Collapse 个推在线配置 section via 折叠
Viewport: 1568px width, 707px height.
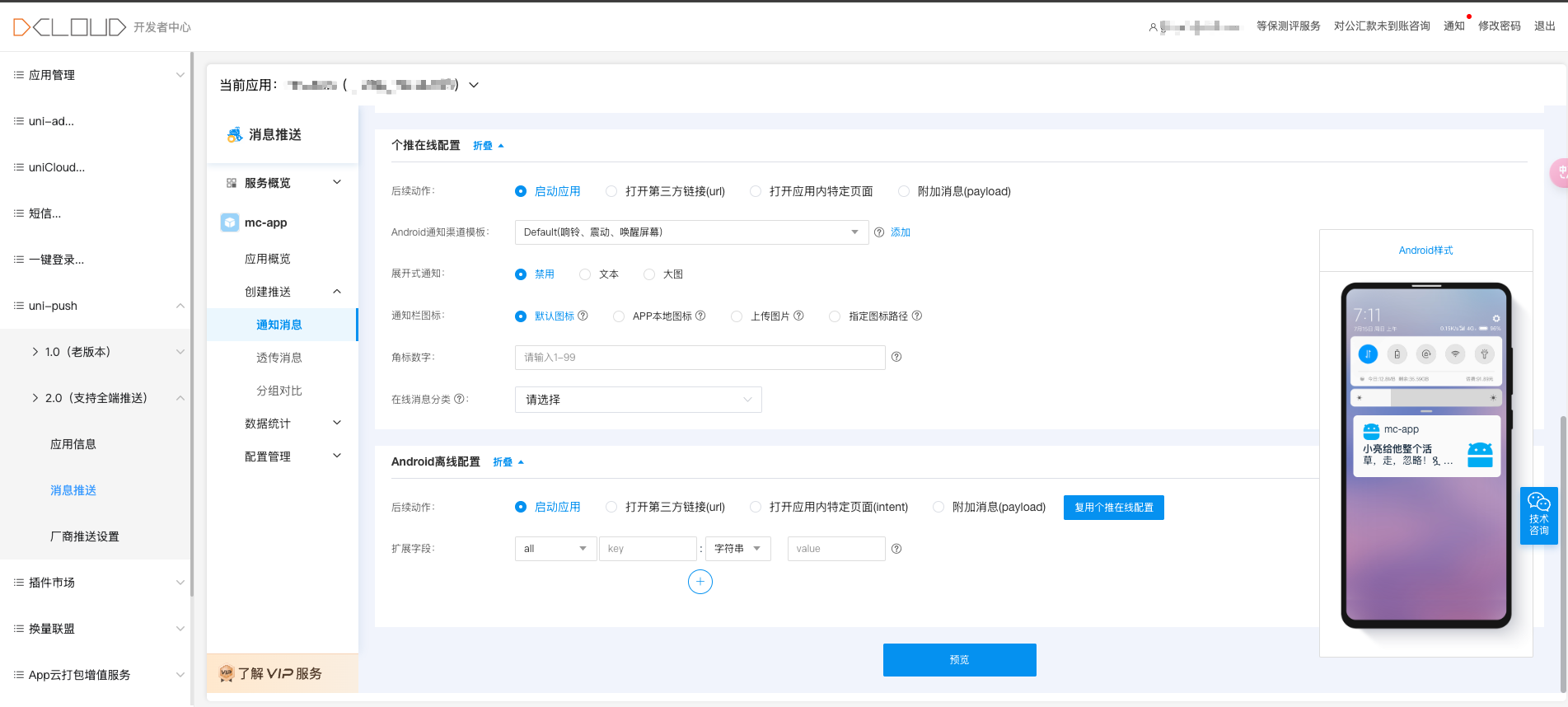tap(488, 146)
